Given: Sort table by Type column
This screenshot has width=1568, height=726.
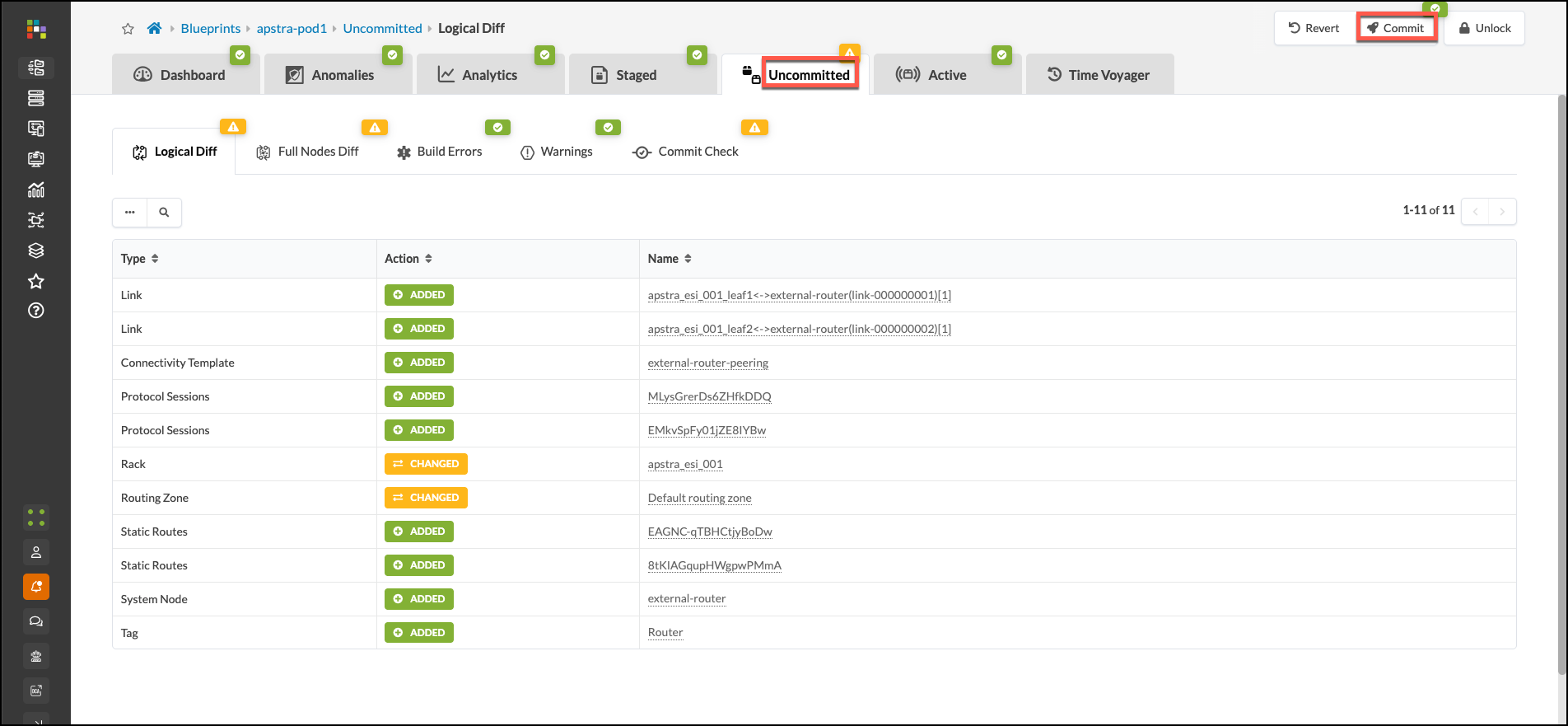Looking at the screenshot, I should (x=155, y=259).
